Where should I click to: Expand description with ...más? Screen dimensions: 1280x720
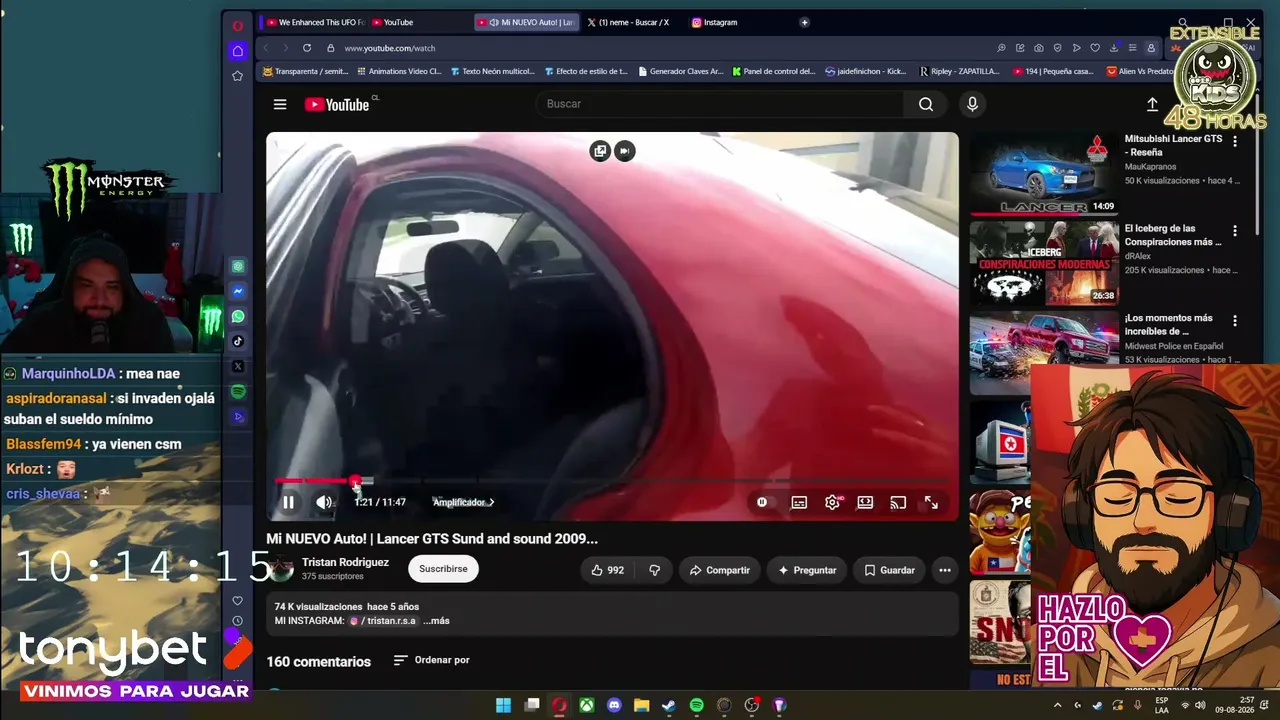point(436,621)
